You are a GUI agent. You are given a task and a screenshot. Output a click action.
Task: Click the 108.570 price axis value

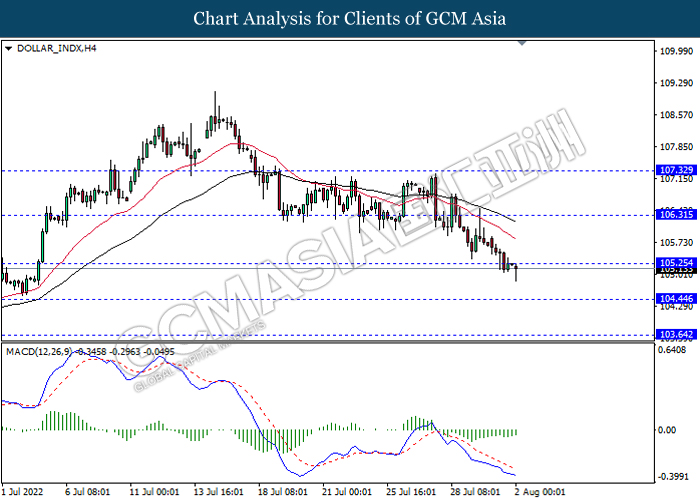coord(676,115)
